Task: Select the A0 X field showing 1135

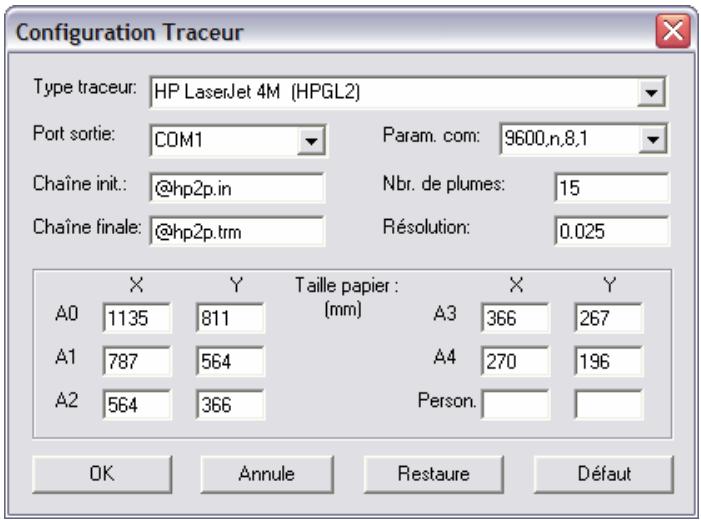Action: pos(137,318)
